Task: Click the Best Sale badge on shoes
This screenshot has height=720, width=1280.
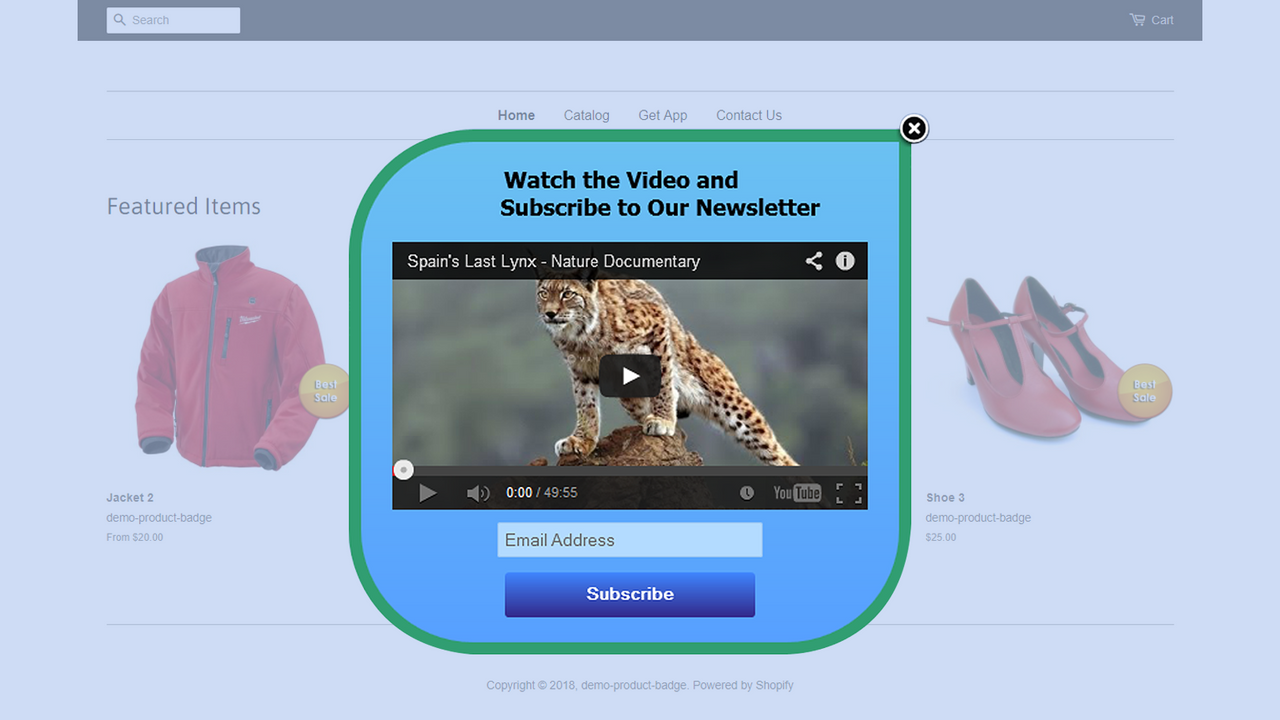Action: 1144,391
